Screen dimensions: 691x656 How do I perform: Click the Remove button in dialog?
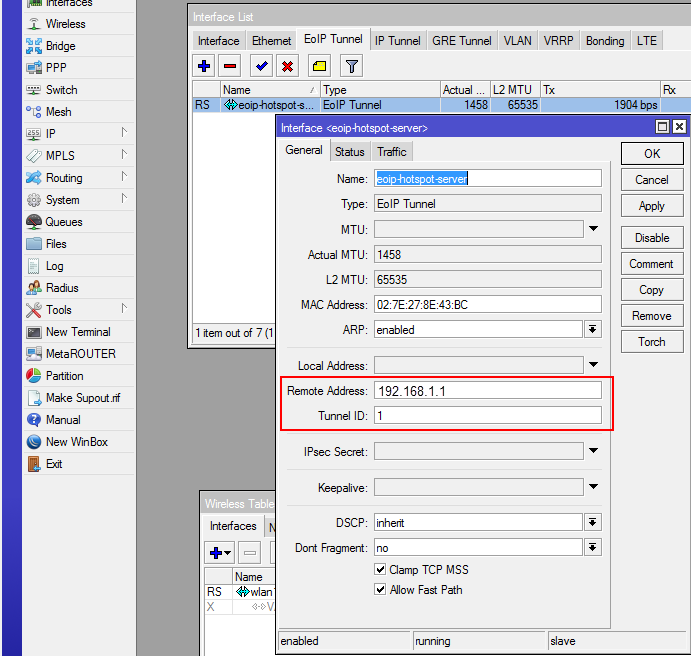click(x=652, y=316)
